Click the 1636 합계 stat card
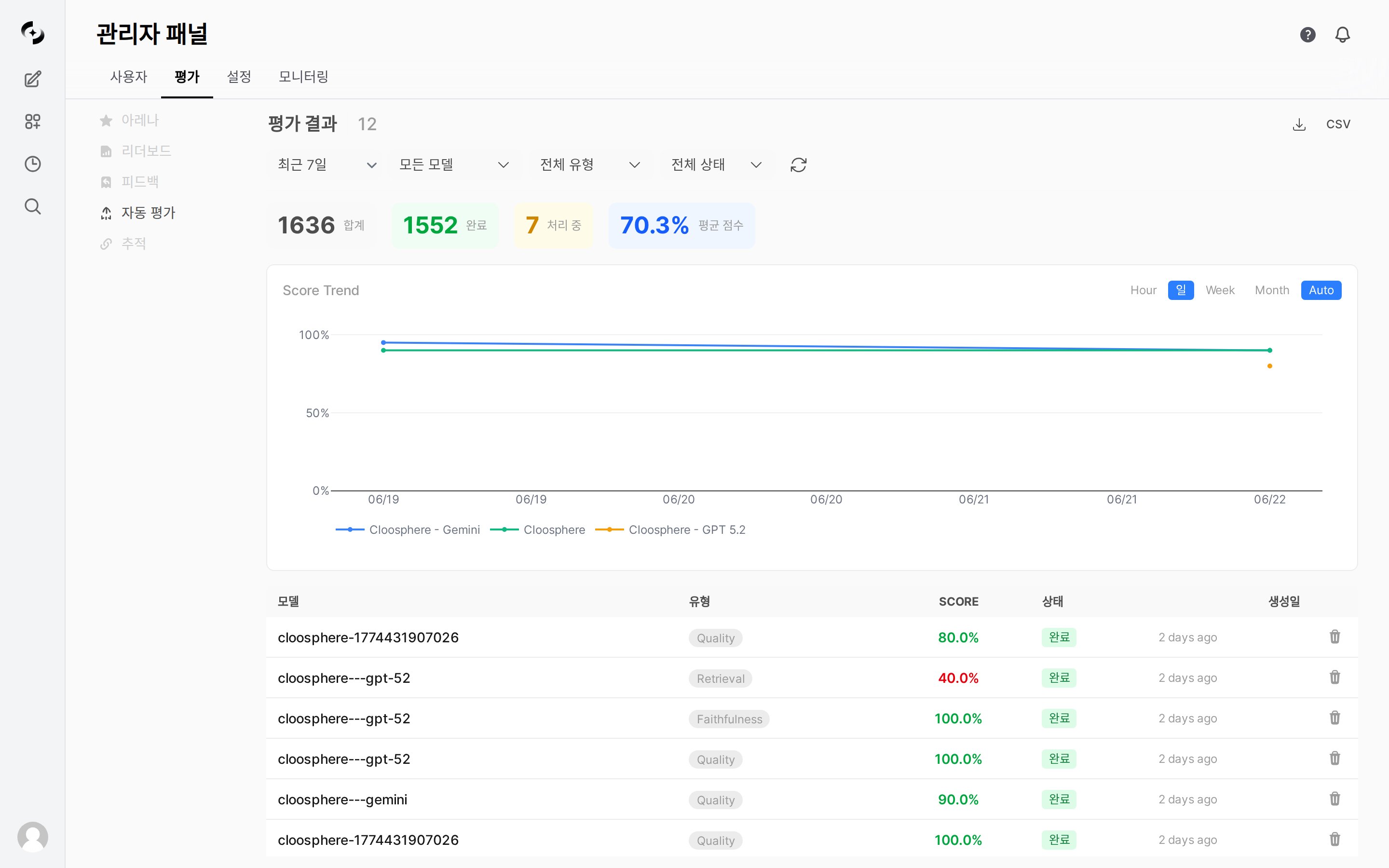1389x868 pixels. click(x=321, y=226)
